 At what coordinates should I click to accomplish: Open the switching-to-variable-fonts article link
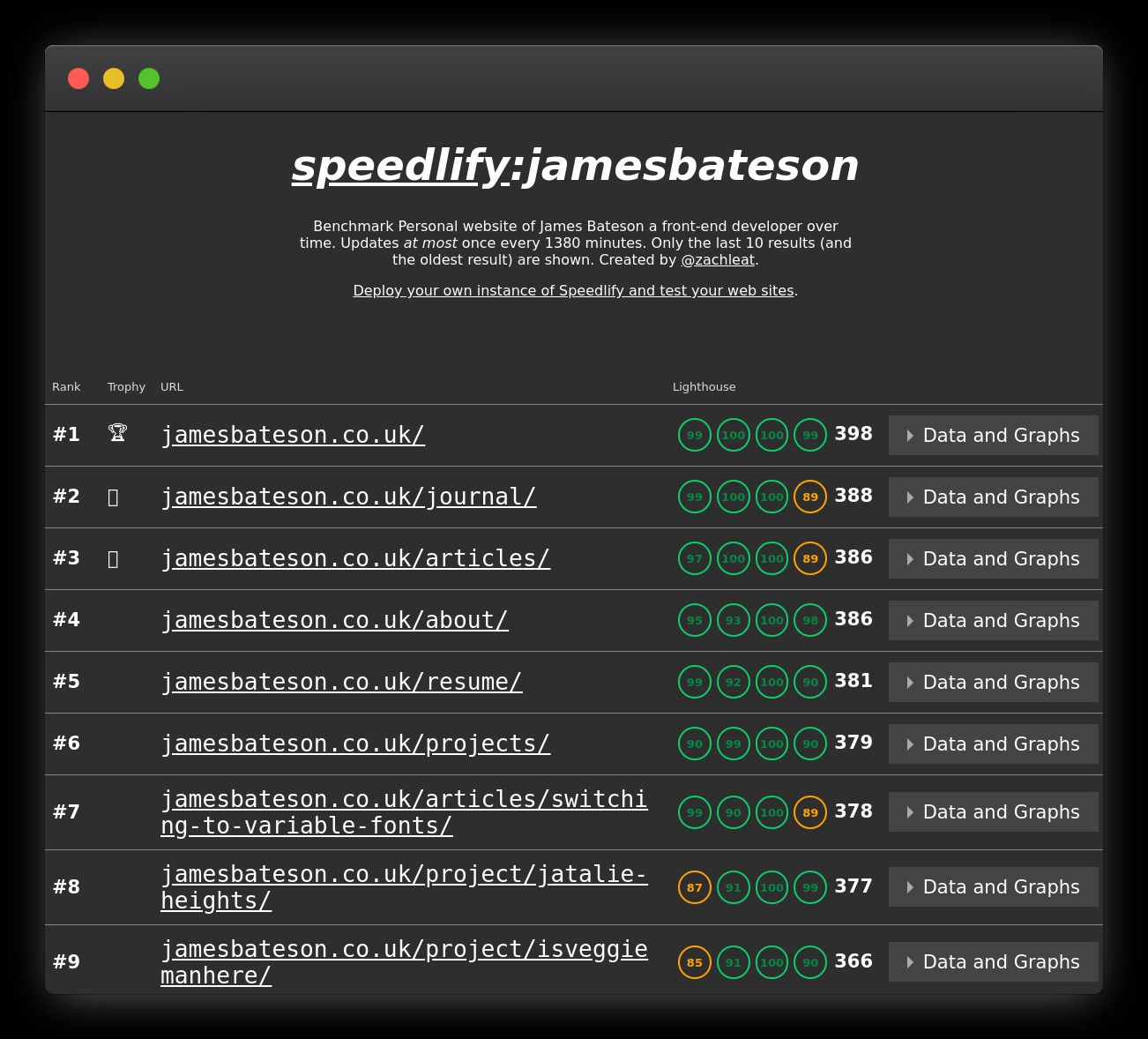(x=404, y=812)
